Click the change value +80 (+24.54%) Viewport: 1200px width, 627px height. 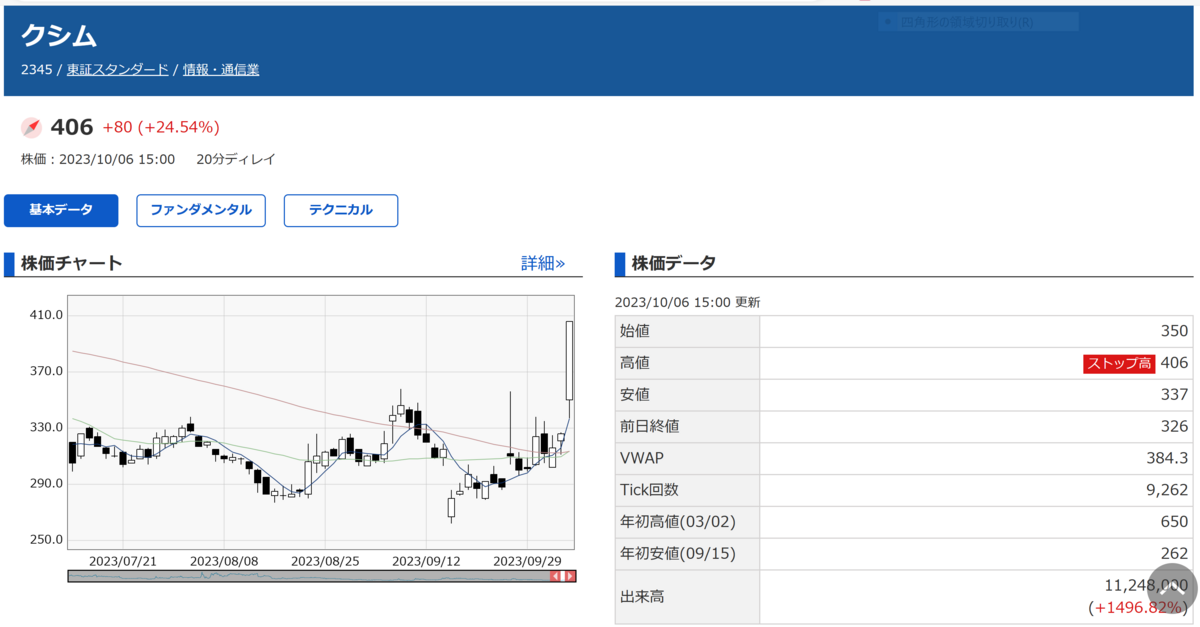coord(161,127)
